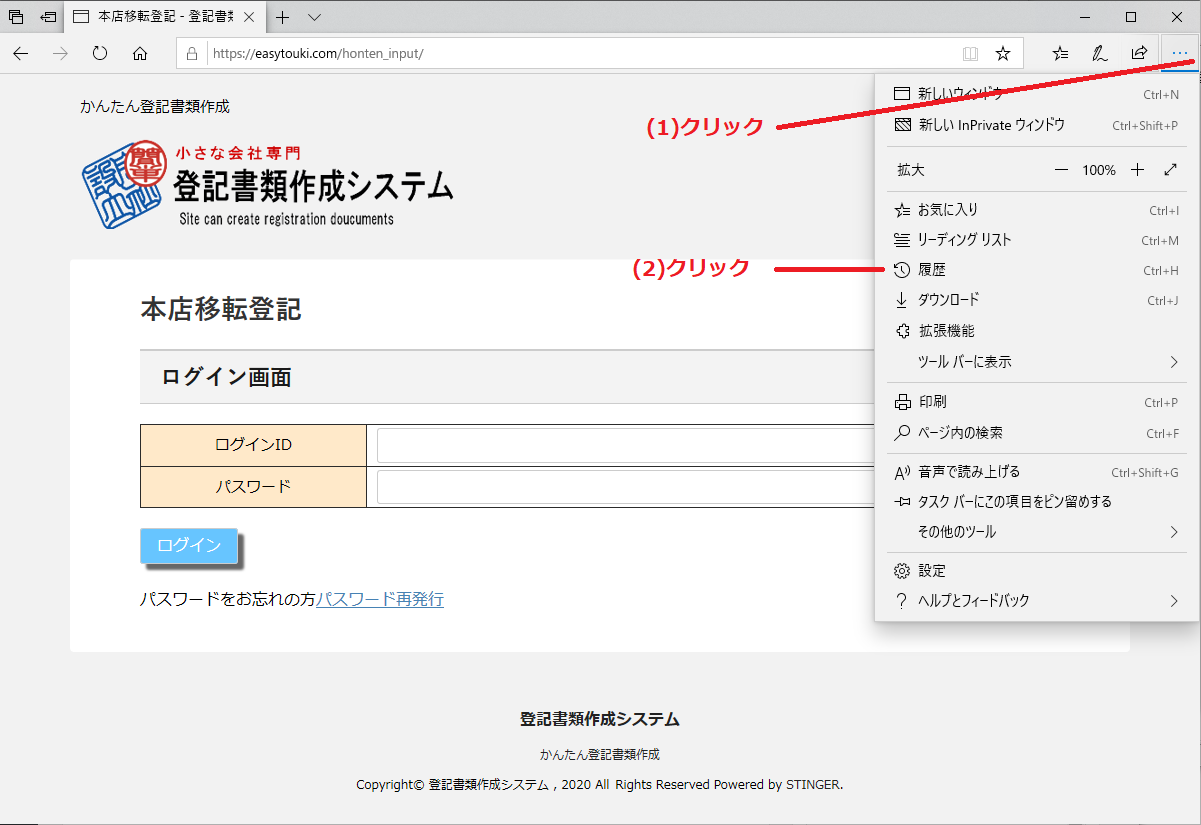Viewport: 1201px width, 825px height.
Task: Open the favorites hub icon
Action: tap(1061, 53)
